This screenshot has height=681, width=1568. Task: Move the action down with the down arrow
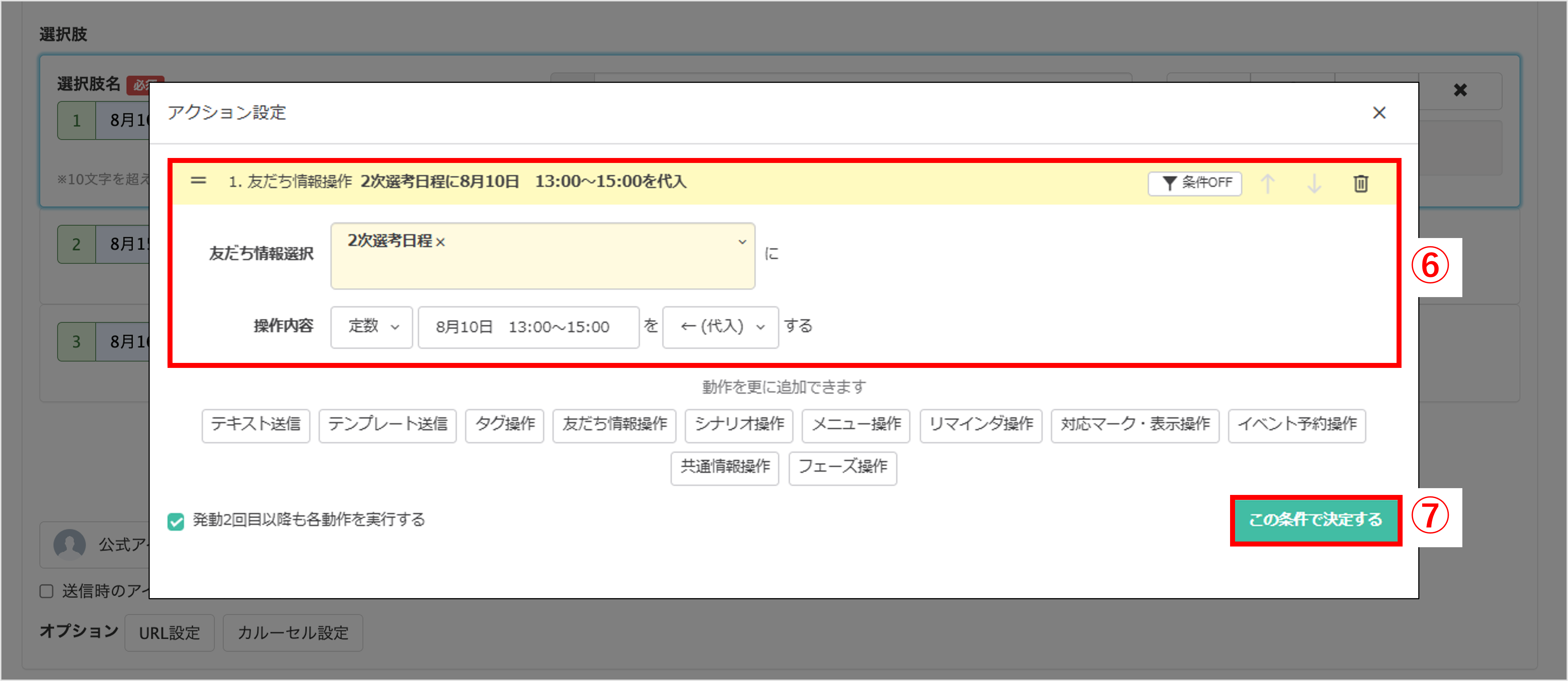[1314, 183]
